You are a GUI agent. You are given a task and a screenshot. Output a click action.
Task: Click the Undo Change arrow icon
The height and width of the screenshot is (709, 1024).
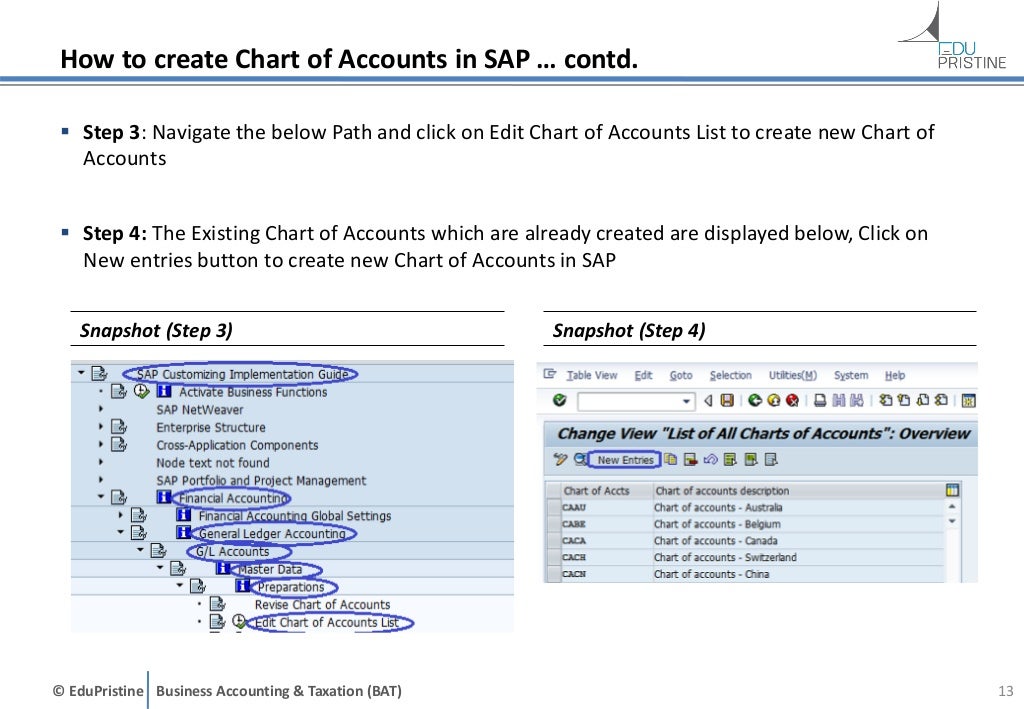tap(710, 460)
